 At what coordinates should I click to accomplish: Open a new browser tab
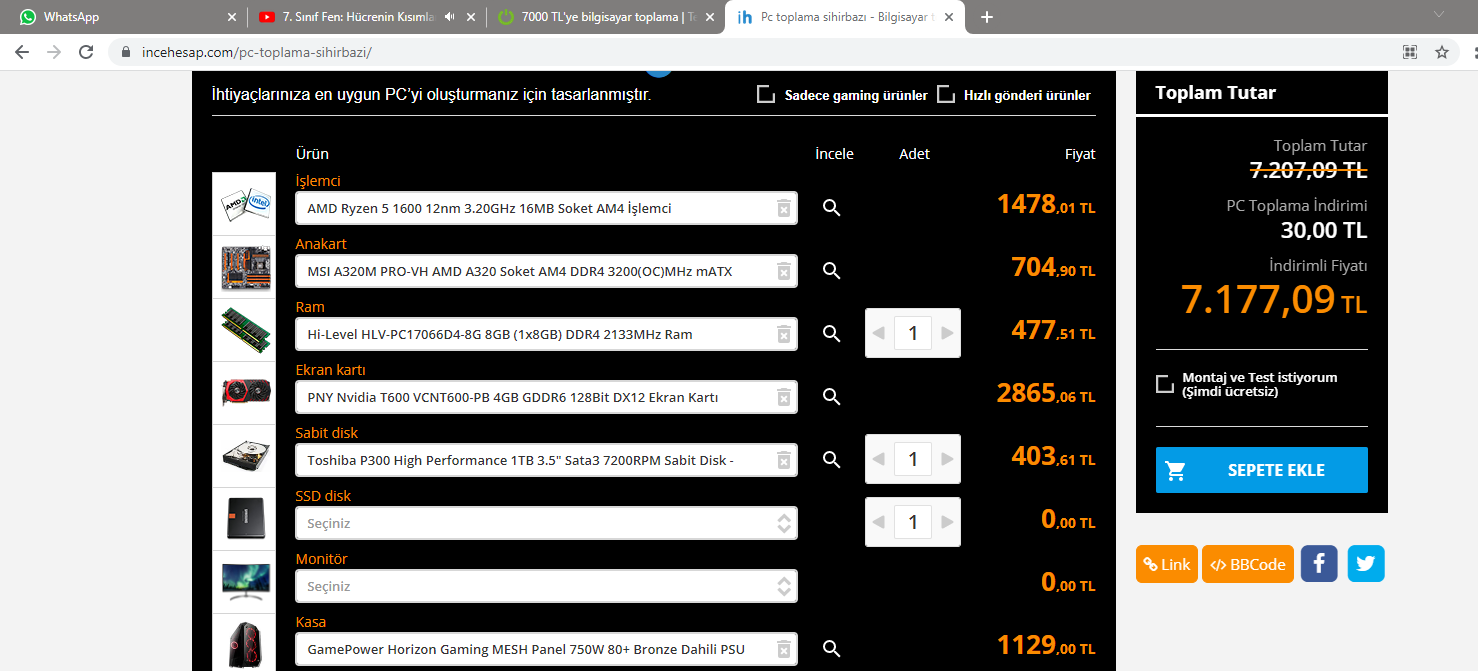coord(986,17)
